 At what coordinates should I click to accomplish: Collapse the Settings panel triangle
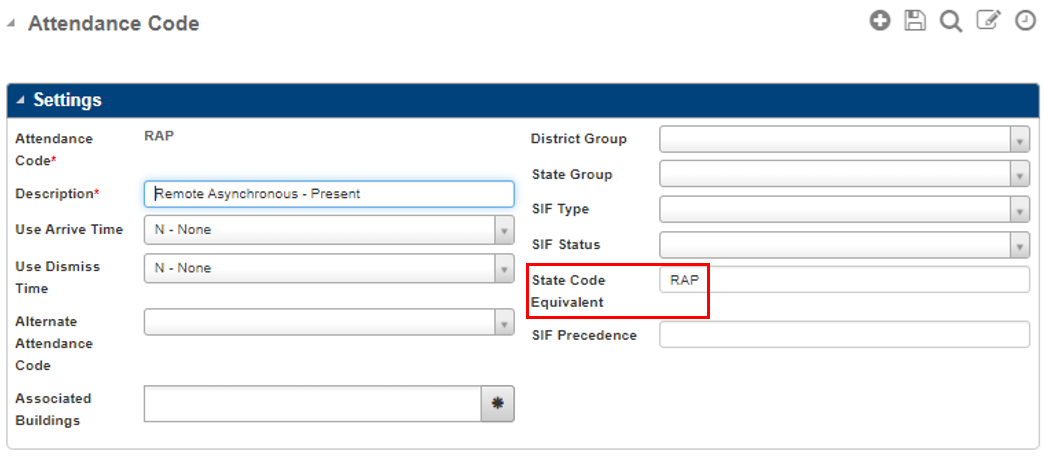click(21, 101)
